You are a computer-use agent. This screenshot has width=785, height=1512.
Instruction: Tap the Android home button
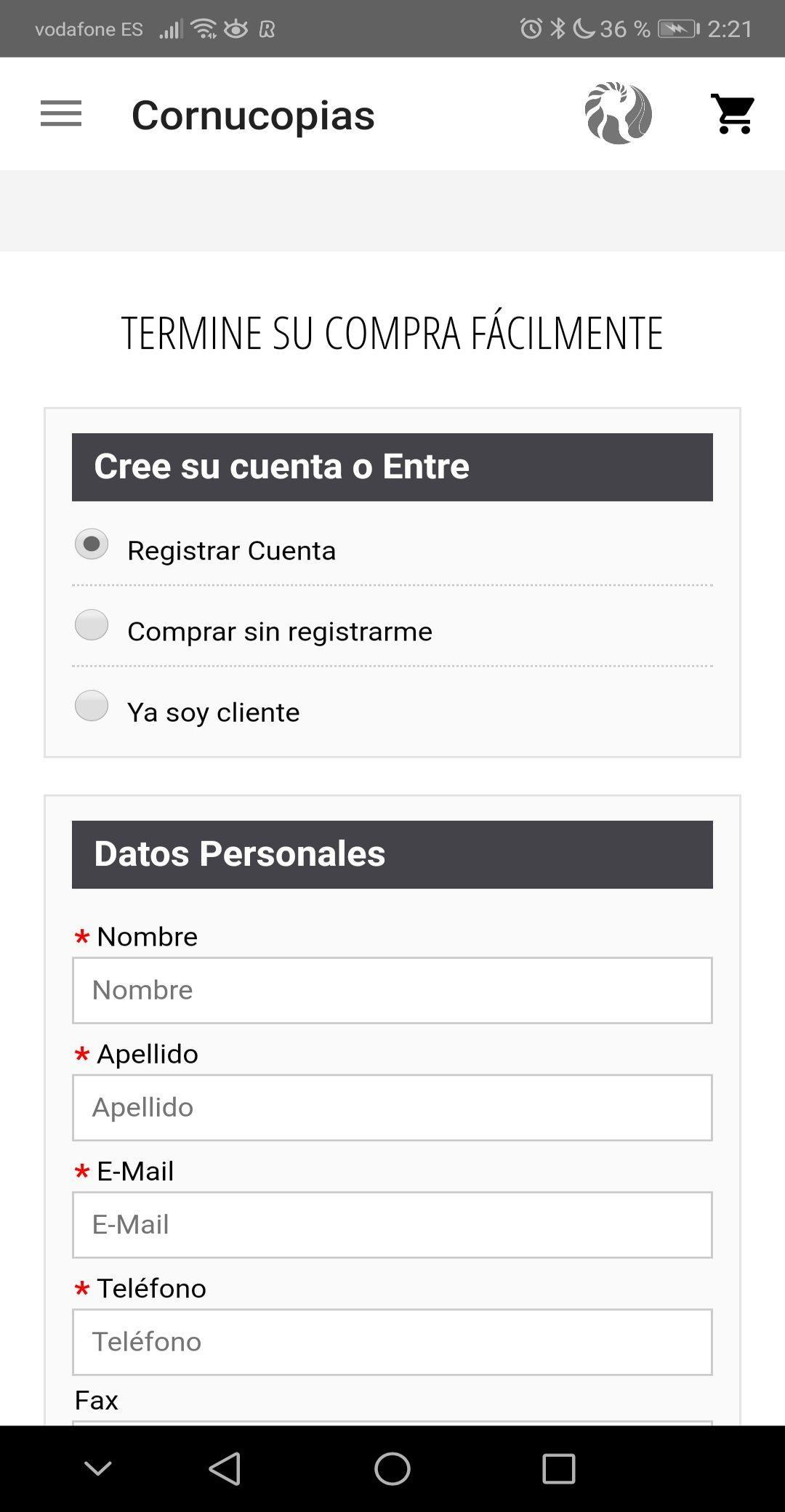[392, 1468]
